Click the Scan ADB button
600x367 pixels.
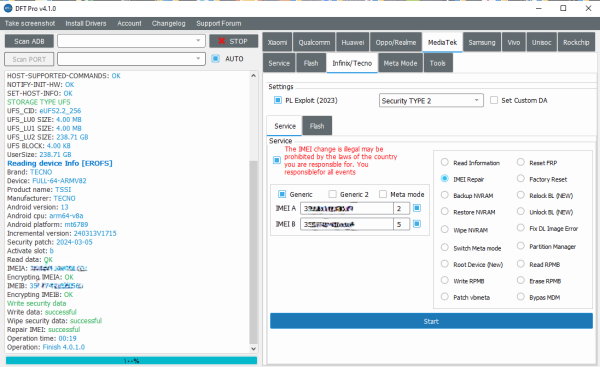pos(29,41)
